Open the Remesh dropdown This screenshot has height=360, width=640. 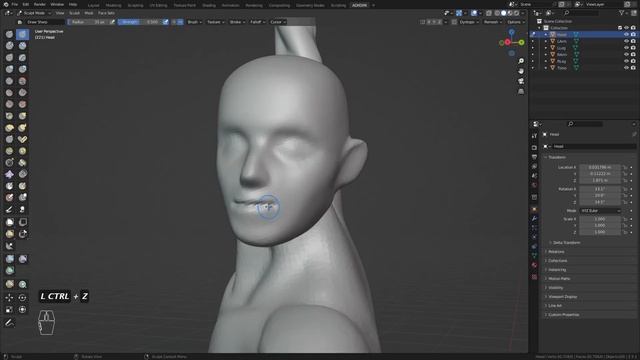click(x=493, y=22)
